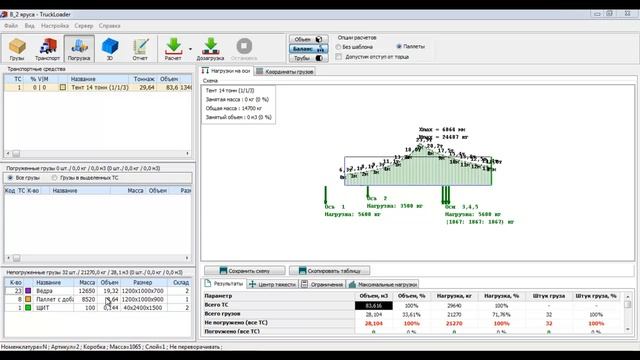This screenshot has height=360, width=640.
Task: Click the purple swatch for Ведра
Action: tap(28, 291)
